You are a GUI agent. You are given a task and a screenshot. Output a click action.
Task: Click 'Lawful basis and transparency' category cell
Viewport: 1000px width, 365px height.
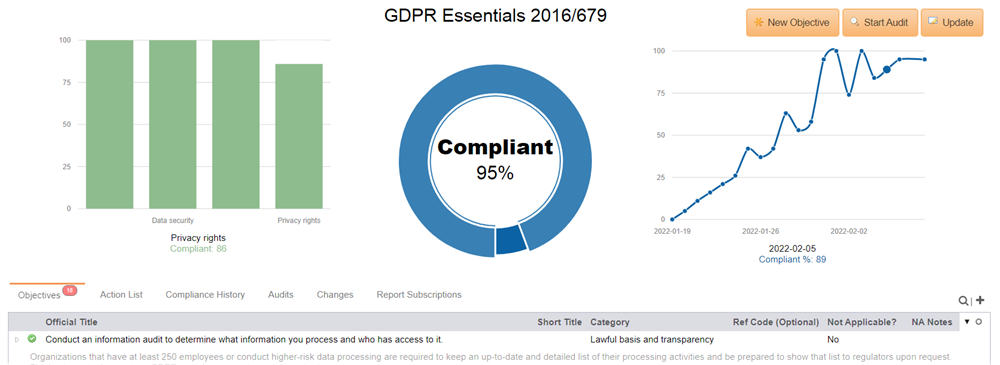point(652,339)
